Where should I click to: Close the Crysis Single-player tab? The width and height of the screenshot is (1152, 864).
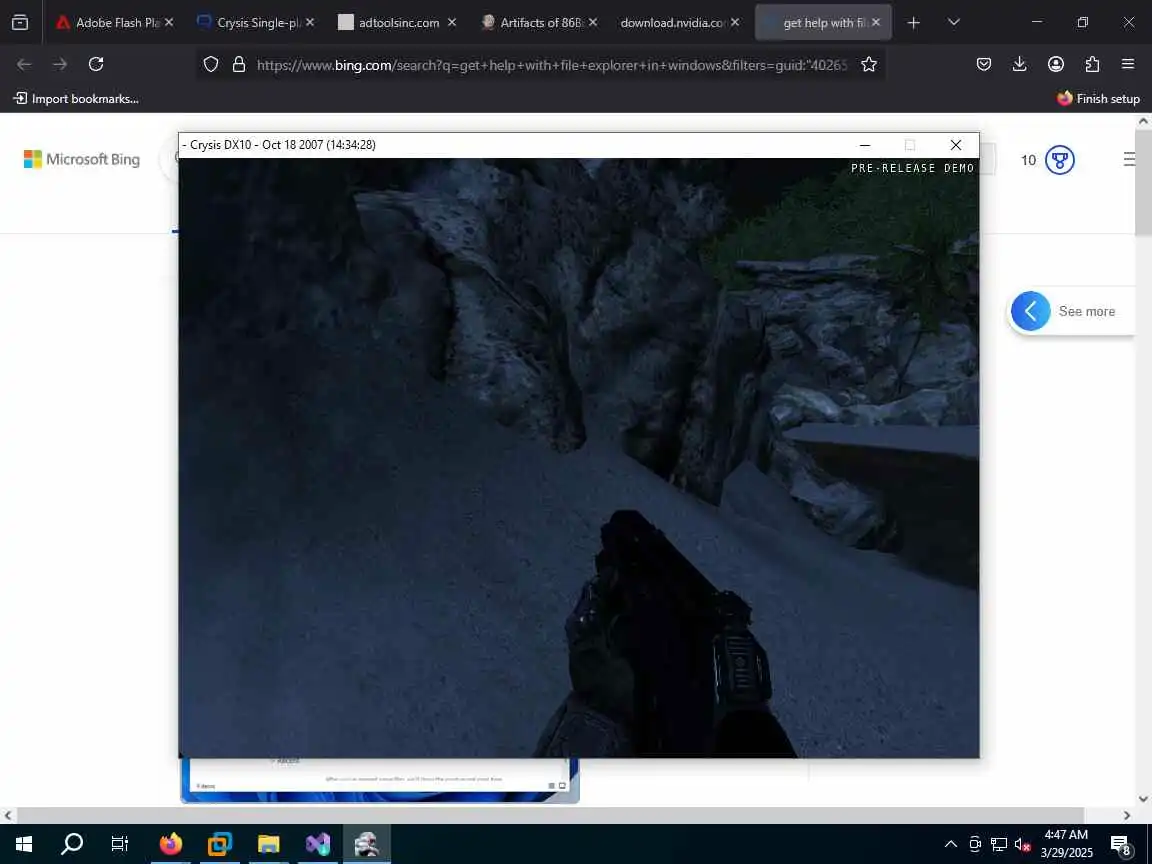coord(310,23)
